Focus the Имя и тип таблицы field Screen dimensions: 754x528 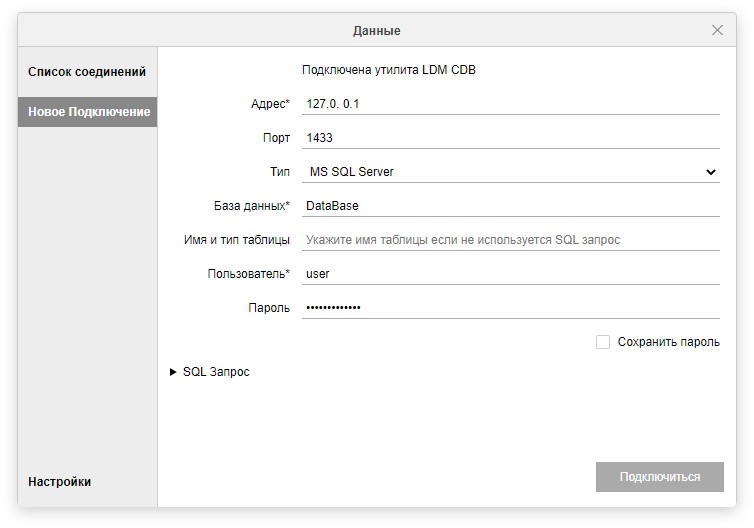point(510,240)
